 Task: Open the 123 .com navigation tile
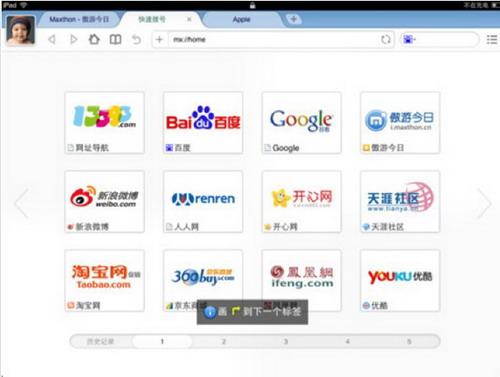point(104,123)
